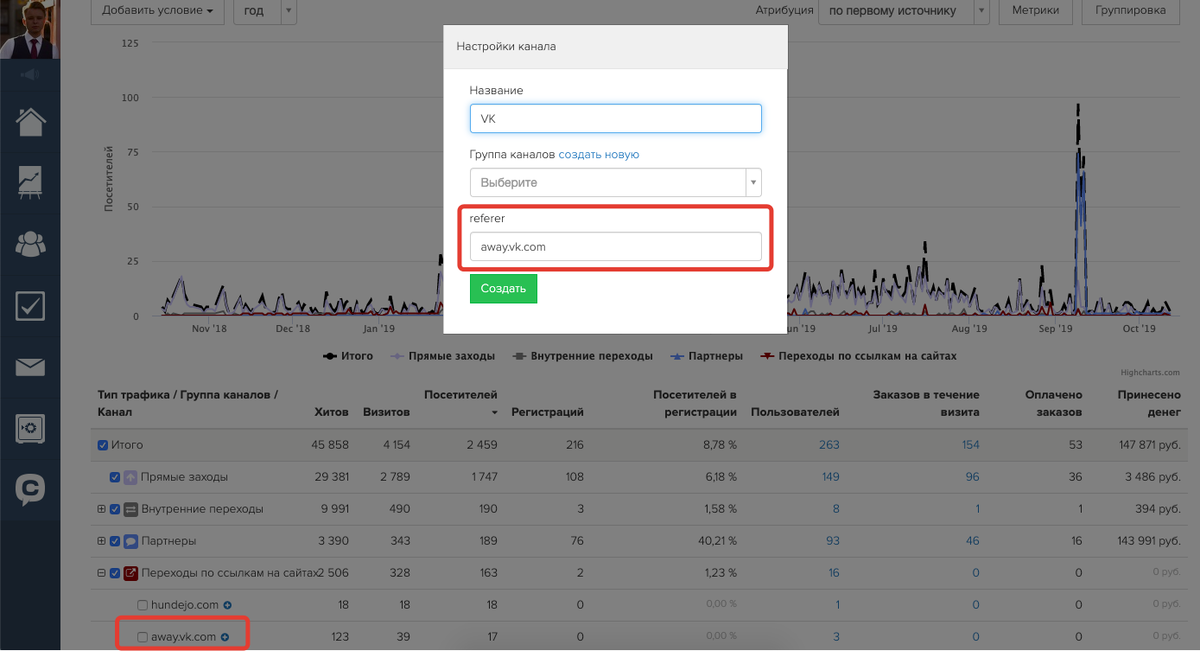Open the Группа каналов 'Выберите' dropdown

(x=615, y=182)
